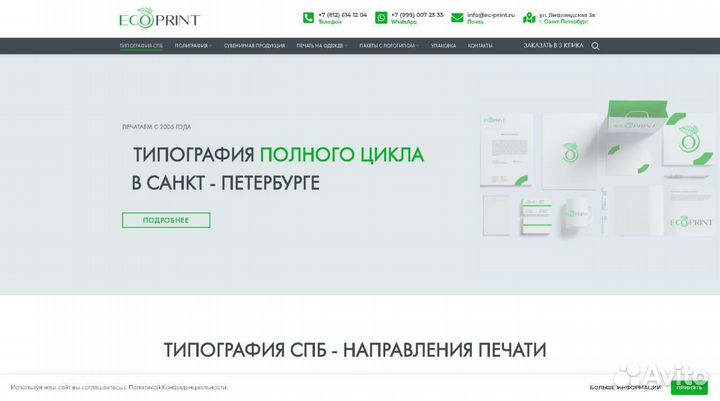720x401 pixels.
Task: Click the info@ec-print.ru email link
Action: coord(491,15)
